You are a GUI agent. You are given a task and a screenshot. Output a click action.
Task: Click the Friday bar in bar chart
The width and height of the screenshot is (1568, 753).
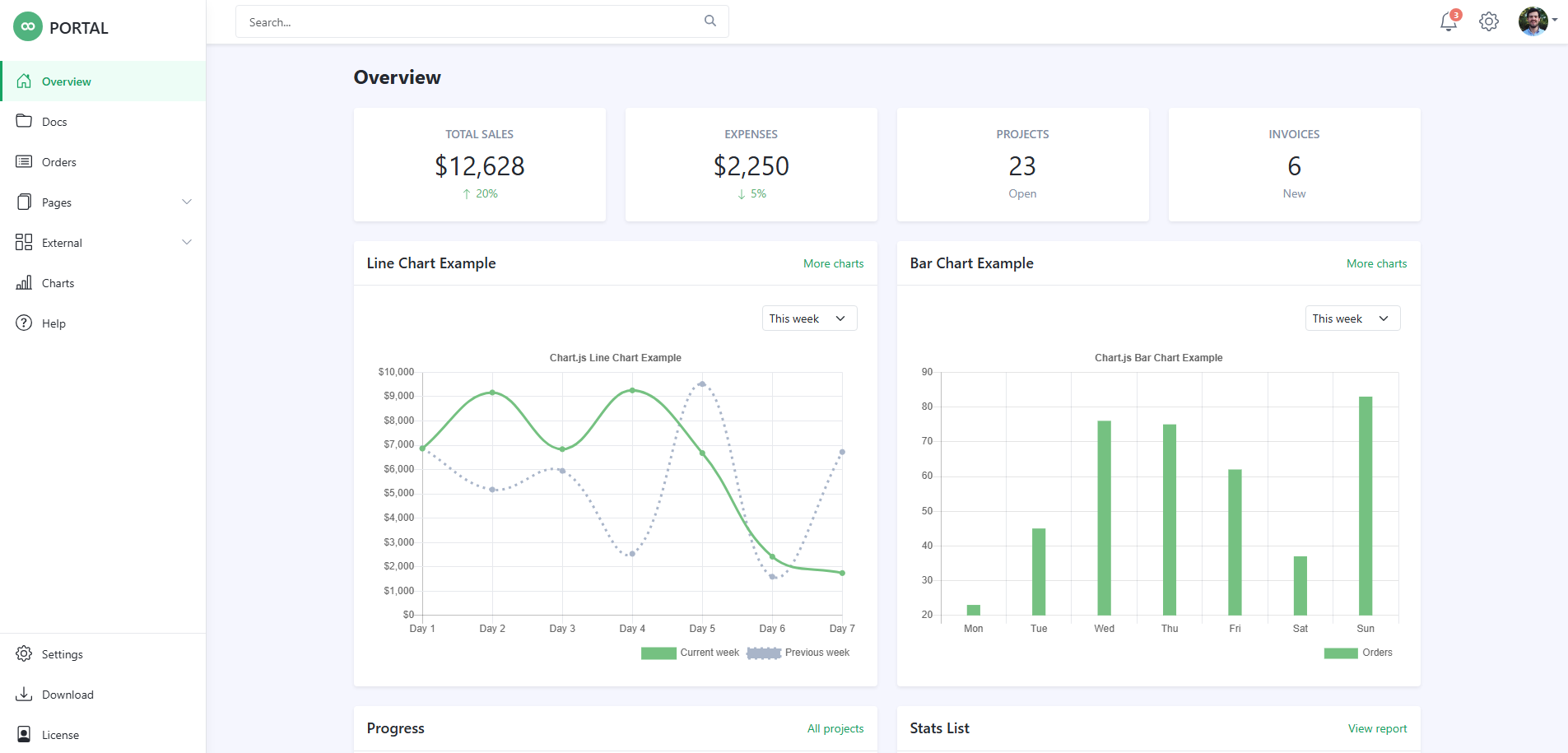click(x=1235, y=542)
